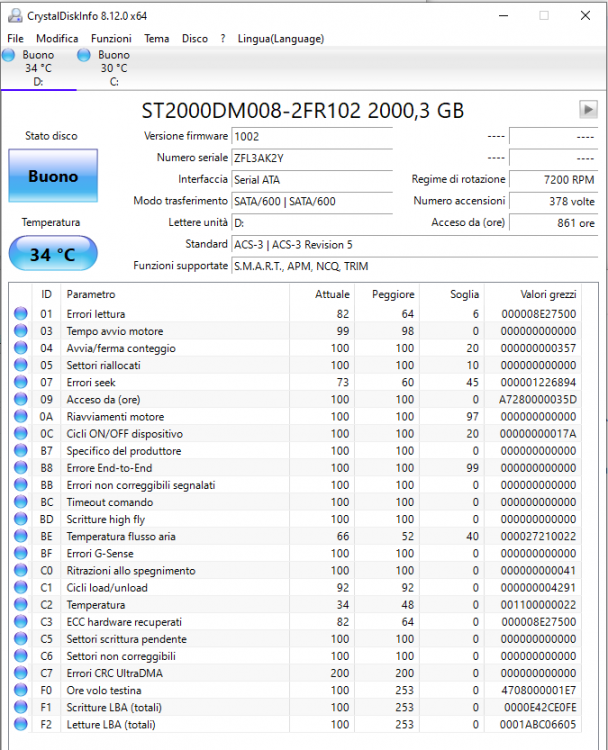Click status orb for Errori lettura row

[x=21, y=314]
